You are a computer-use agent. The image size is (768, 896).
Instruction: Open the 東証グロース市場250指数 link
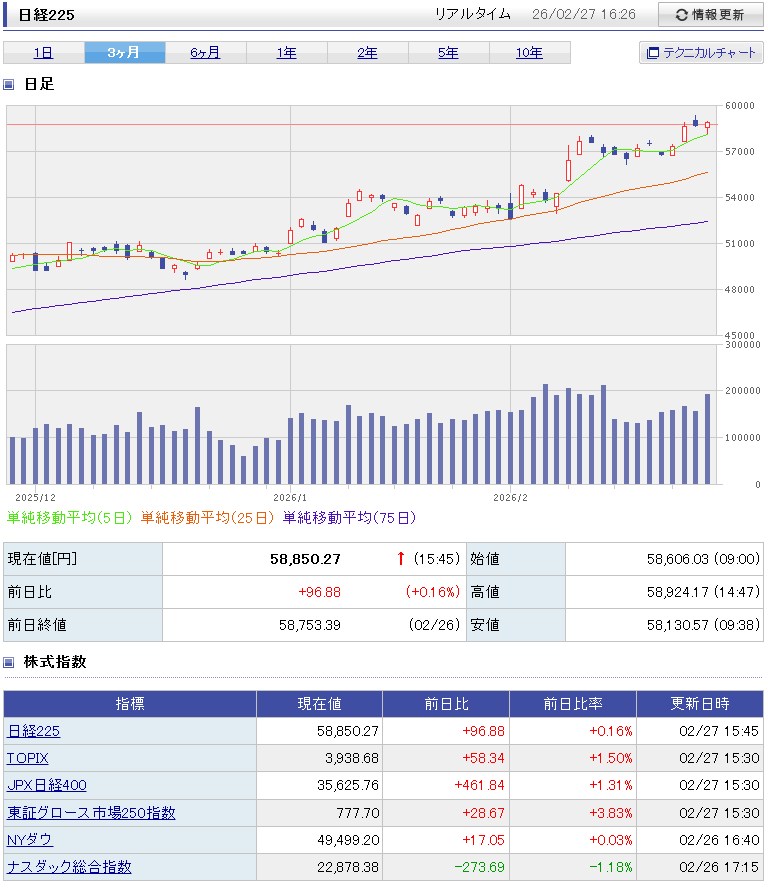91,813
